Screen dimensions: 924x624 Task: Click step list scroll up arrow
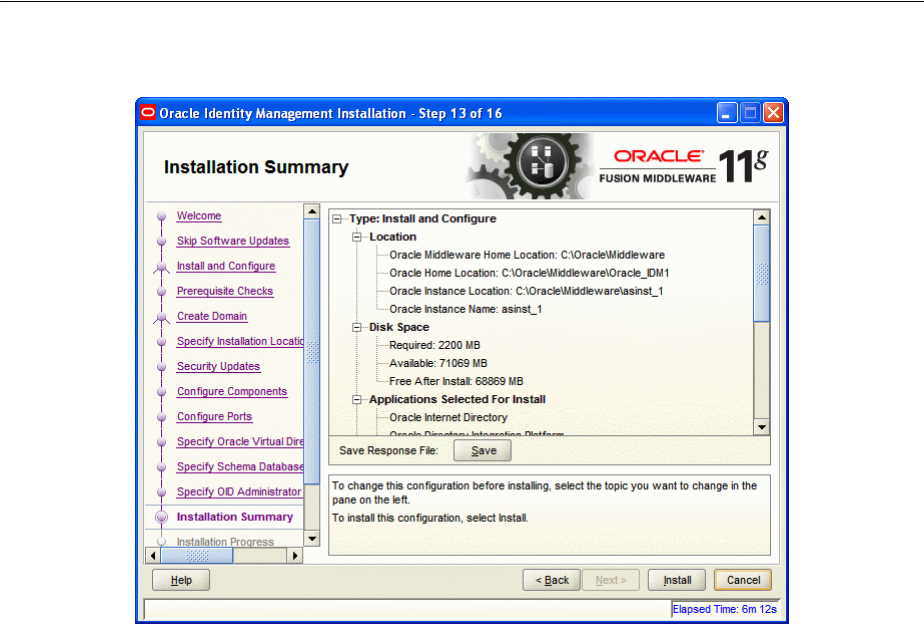[312, 211]
